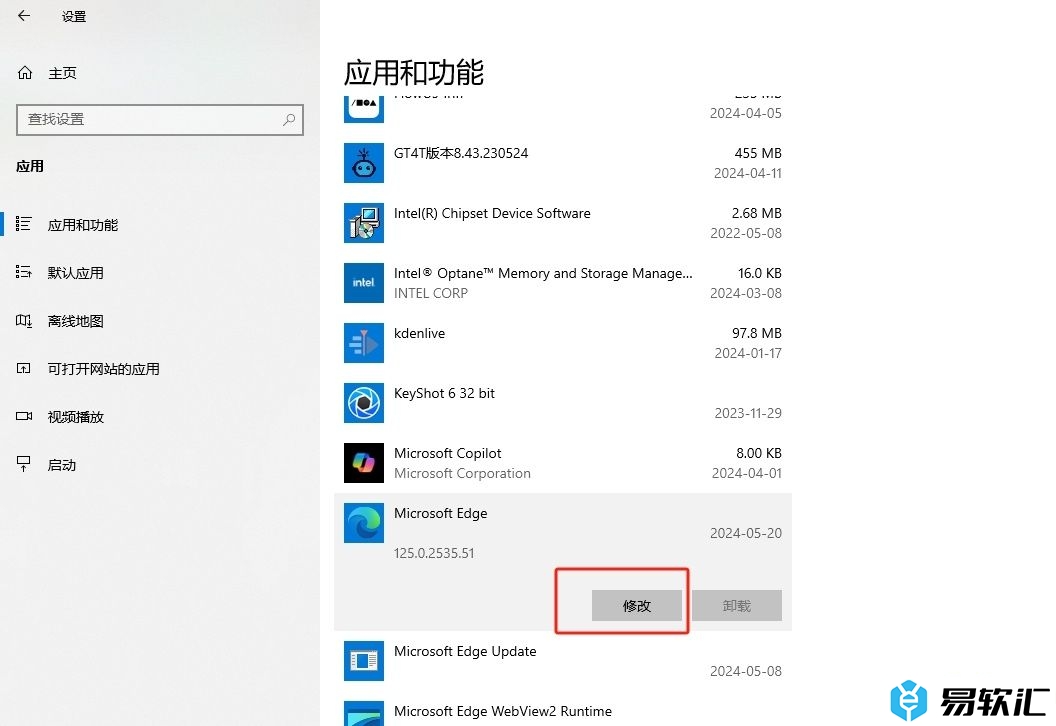Focus the 查找设置 search field

point(160,119)
